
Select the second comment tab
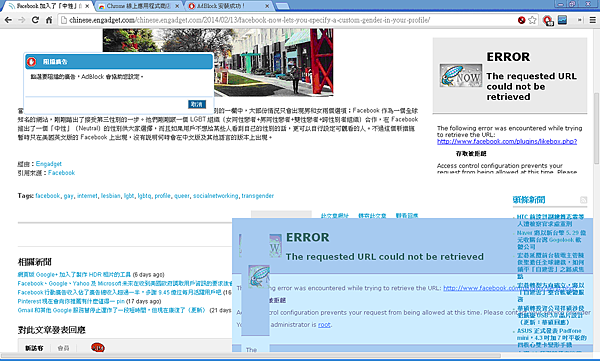coord(63,348)
